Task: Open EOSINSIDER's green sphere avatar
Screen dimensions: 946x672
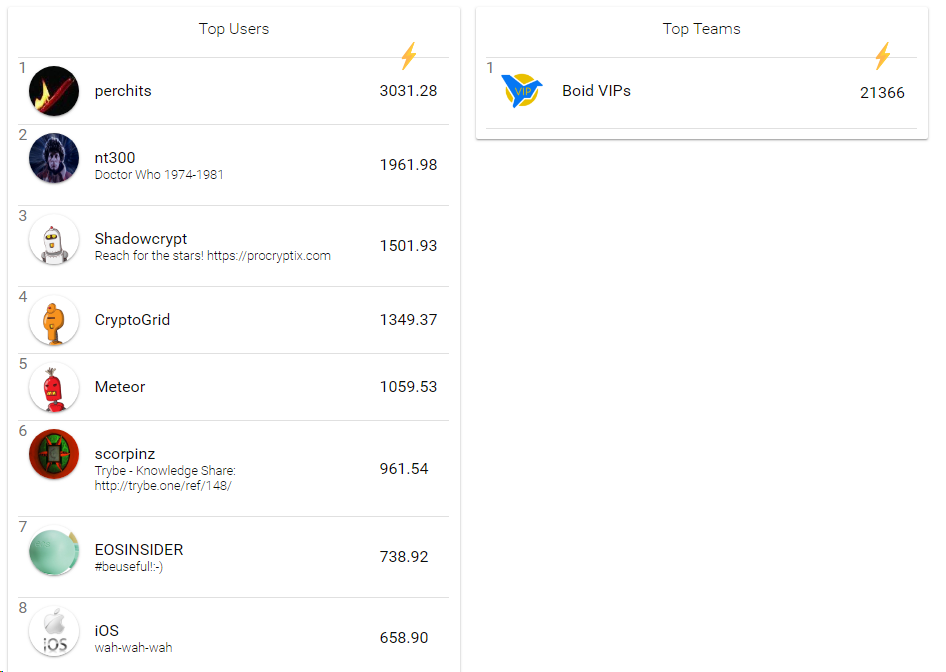Action: (x=54, y=551)
